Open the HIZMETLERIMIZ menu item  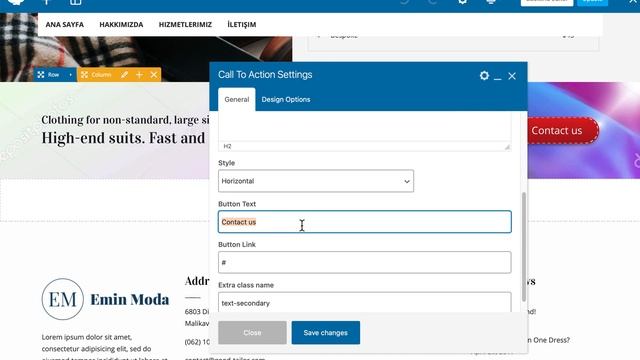pyautogui.click(x=185, y=24)
